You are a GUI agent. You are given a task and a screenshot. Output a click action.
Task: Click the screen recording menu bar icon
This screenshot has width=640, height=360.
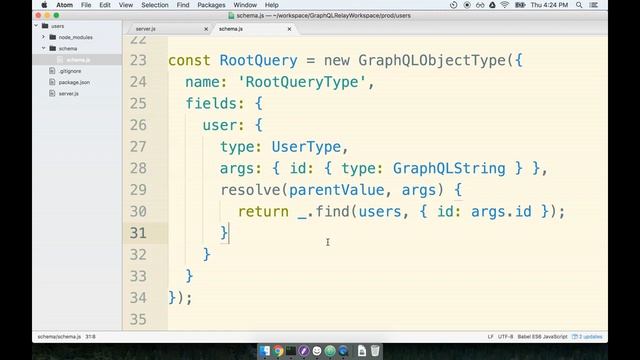pos(467,5)
